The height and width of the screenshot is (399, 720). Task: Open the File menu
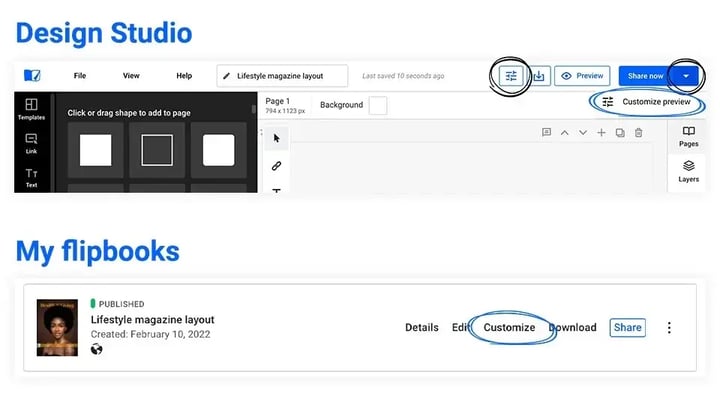tap(80, 76)
